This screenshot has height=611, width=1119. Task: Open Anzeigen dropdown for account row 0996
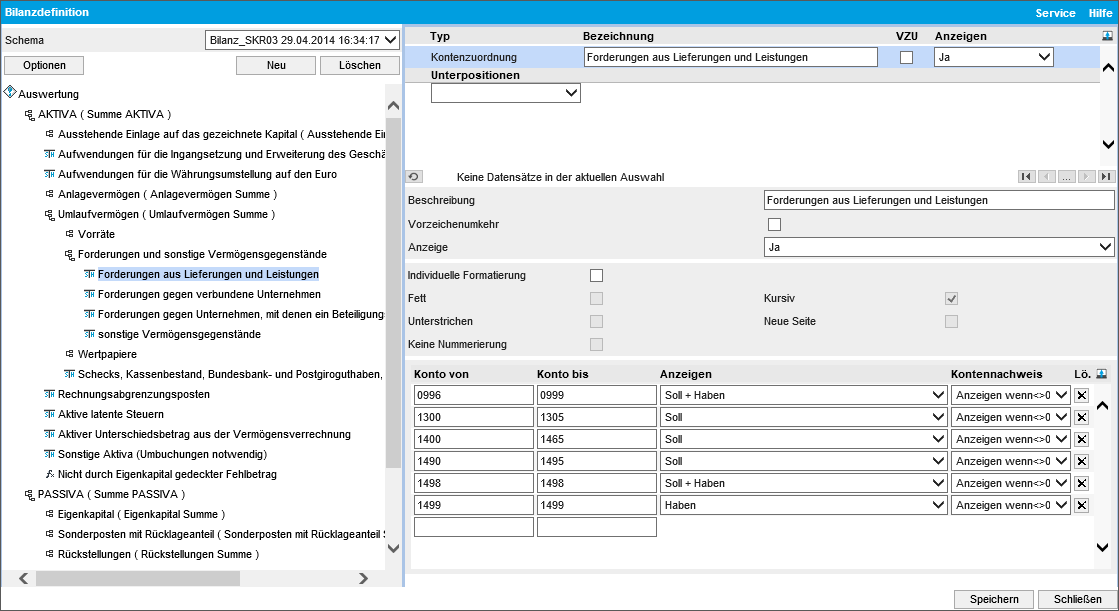[805, 395]
